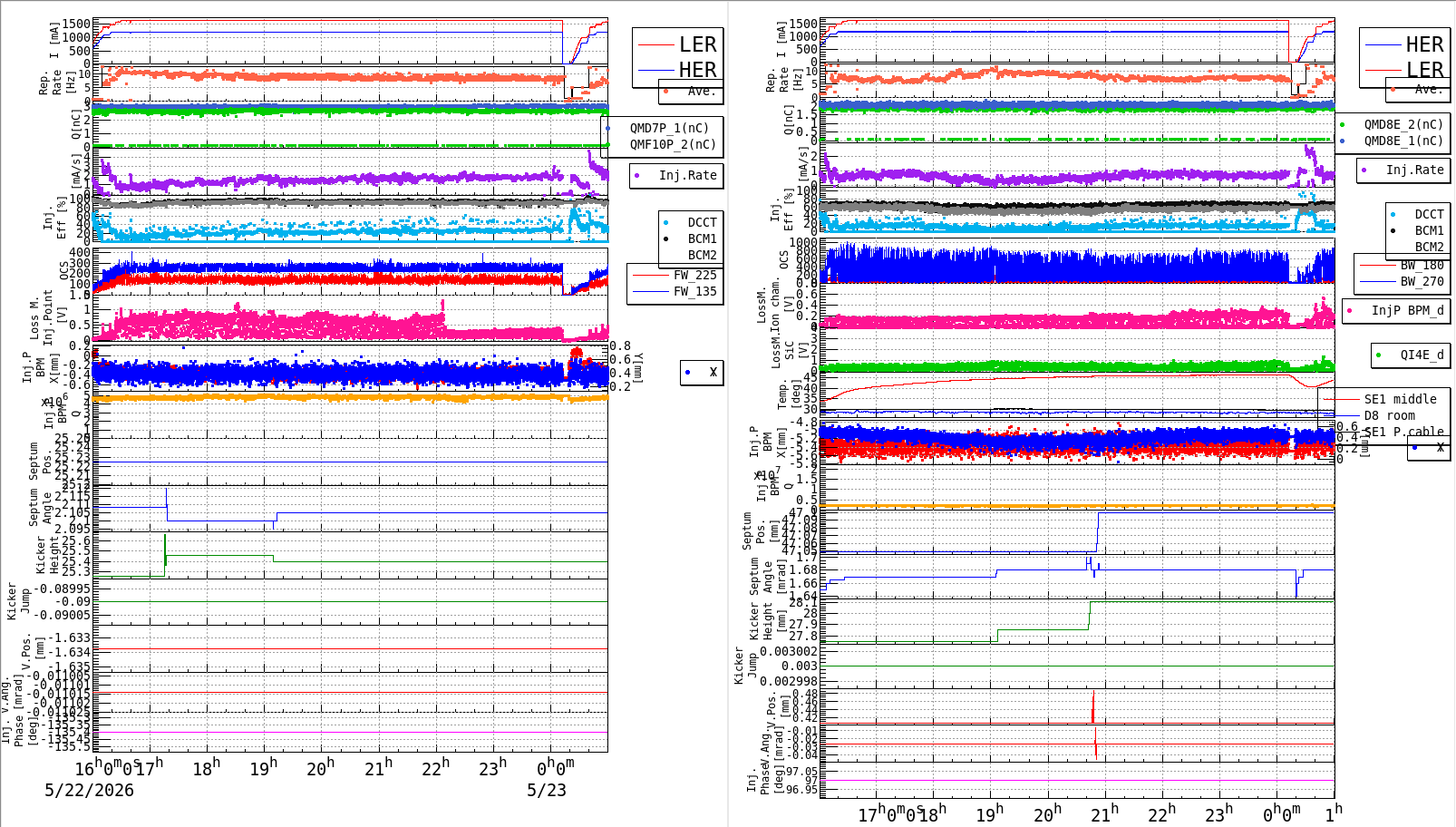Click the 20h tick label on the right time axis
This screenshot has width=1456, height=827.
[1047, 813]
